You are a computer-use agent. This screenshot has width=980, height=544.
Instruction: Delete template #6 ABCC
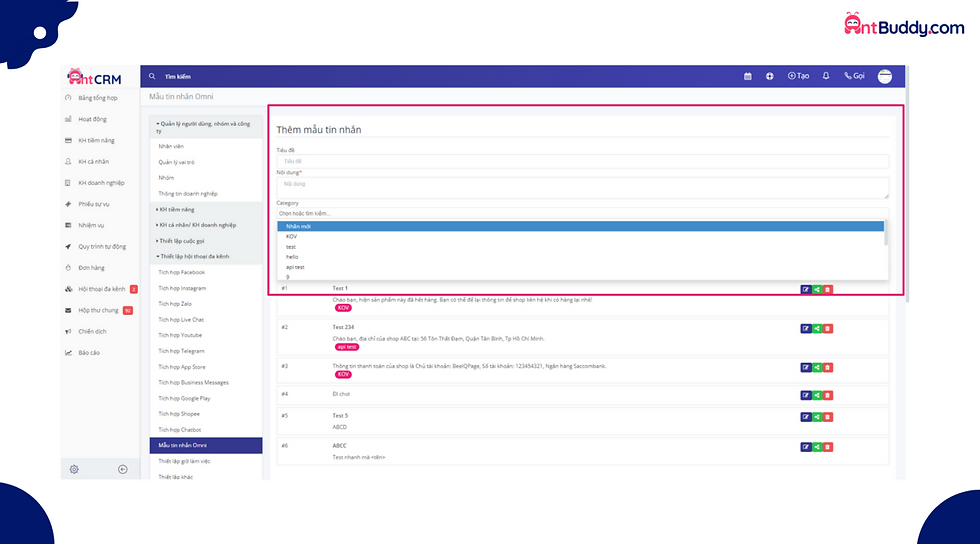click(828, 447)
